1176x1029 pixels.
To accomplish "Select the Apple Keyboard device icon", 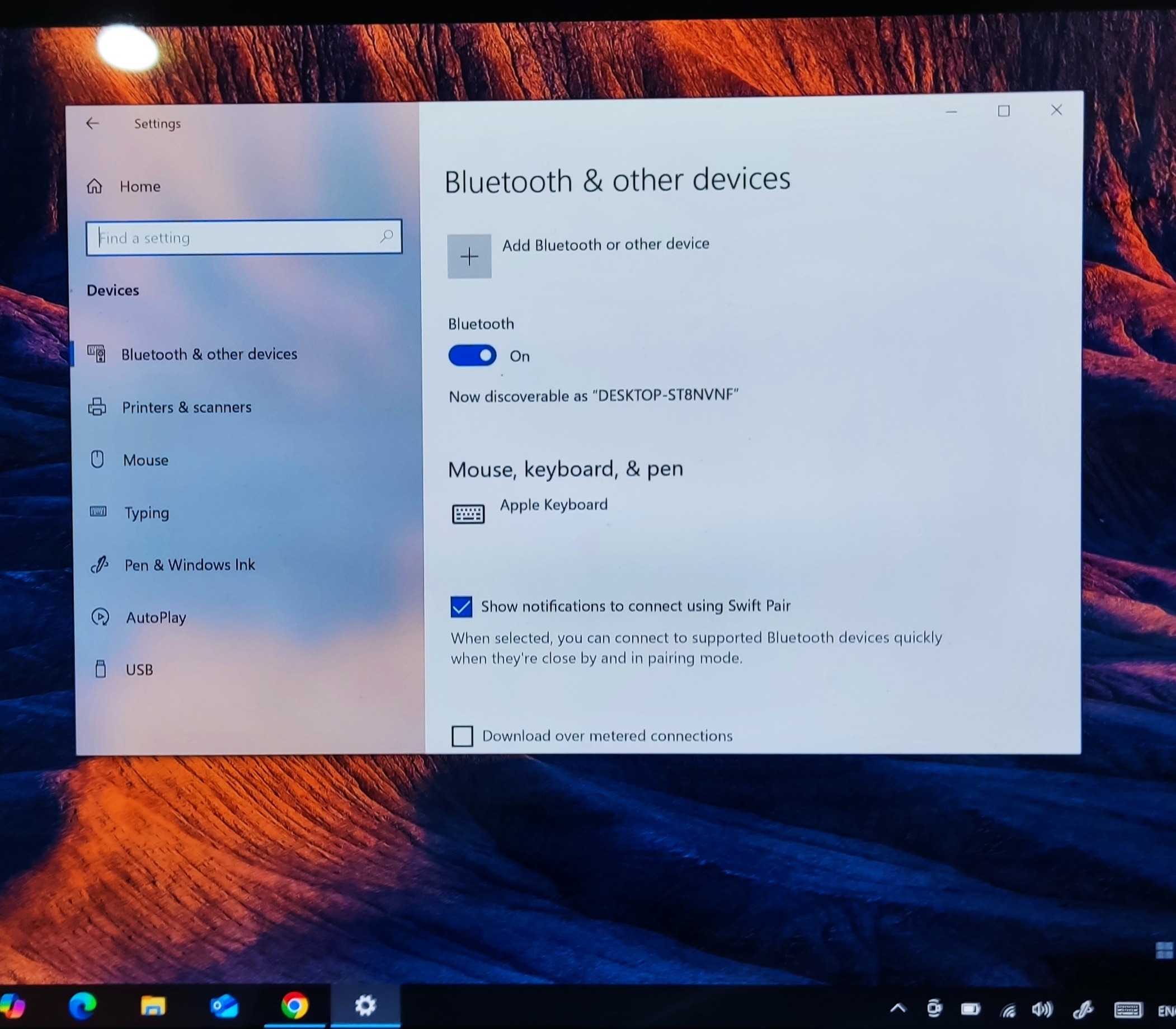I will 468,513.
